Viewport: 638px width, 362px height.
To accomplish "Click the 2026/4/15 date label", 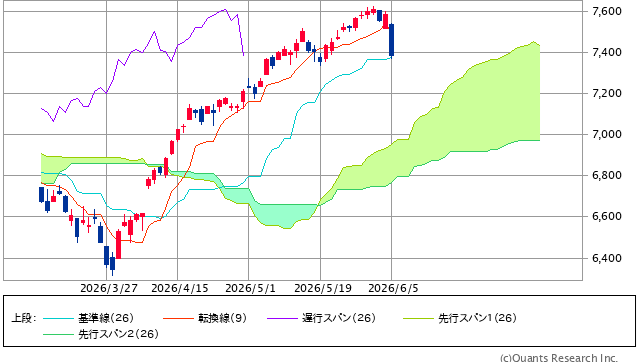I will pos(179,288).
